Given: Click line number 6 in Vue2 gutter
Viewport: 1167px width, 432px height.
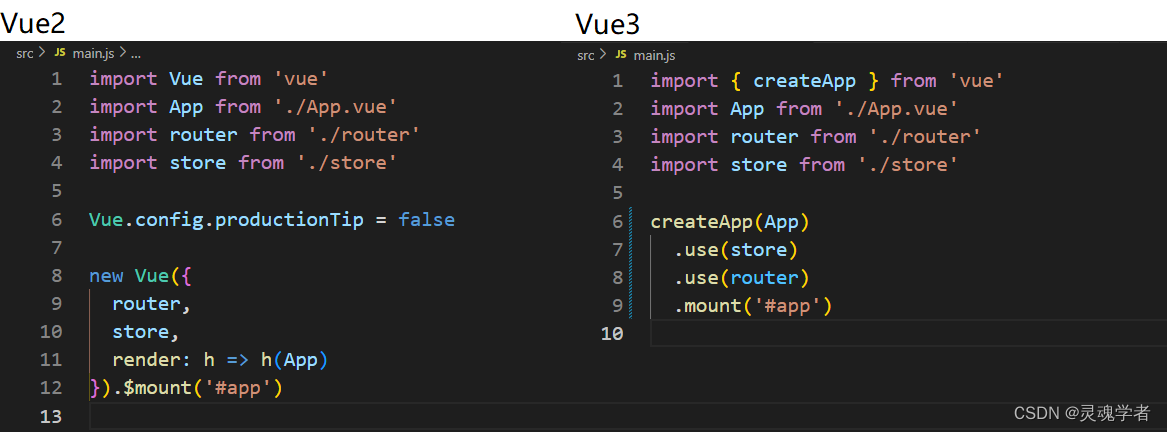Looking at the screenshot, I should 57,220.
